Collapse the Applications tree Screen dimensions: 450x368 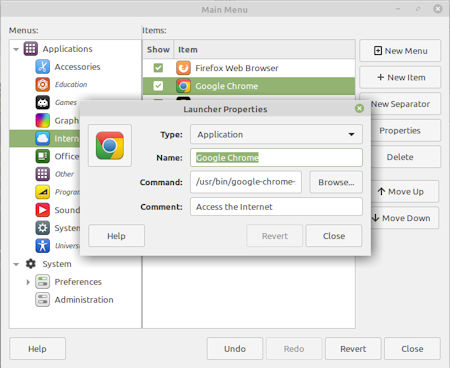[16, 49]
